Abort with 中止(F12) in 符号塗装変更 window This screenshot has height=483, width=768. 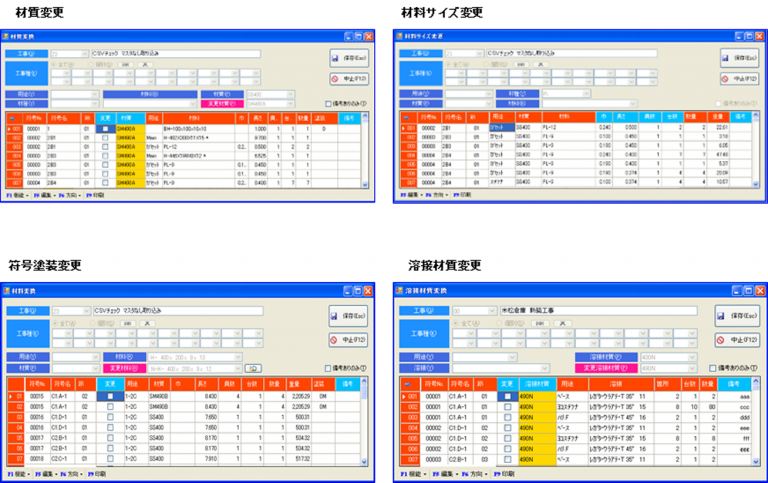[348, 340]
